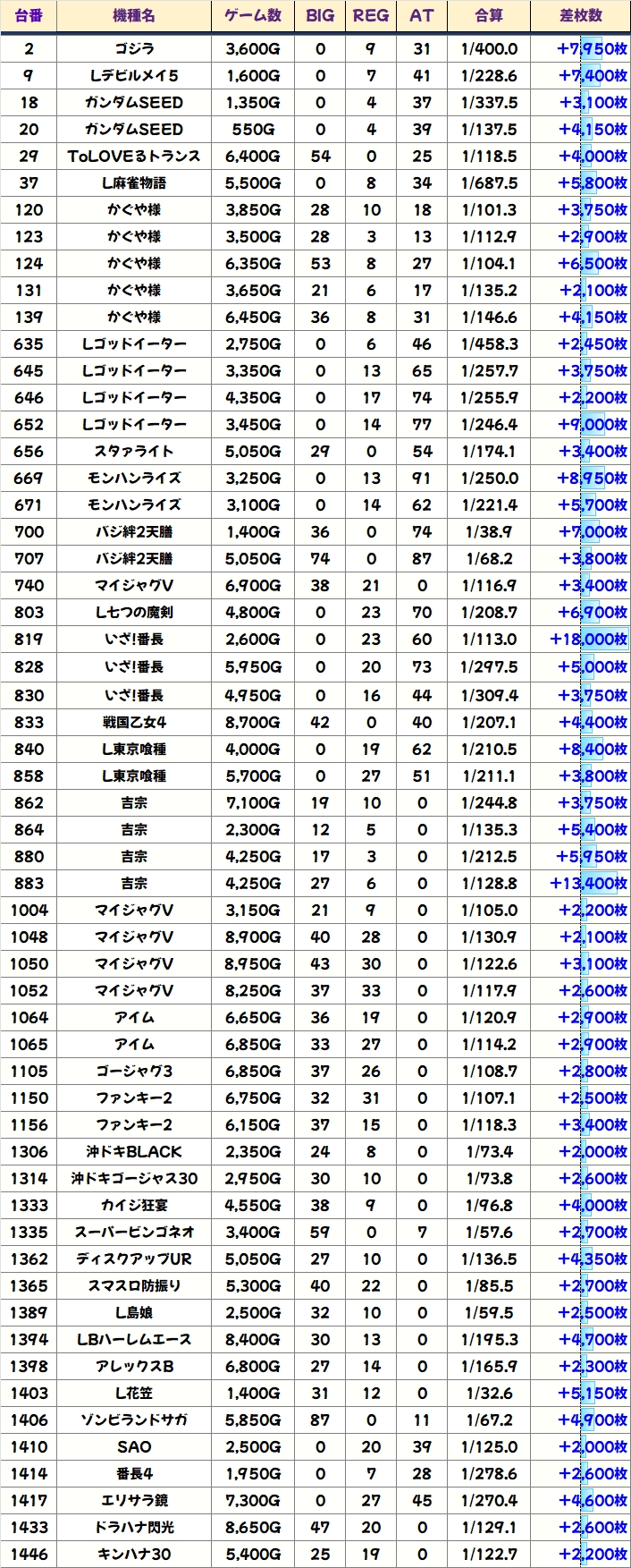Click the 8,900G game count cell
Viewport: 631px width, 1568px height.
click(253, 937)
